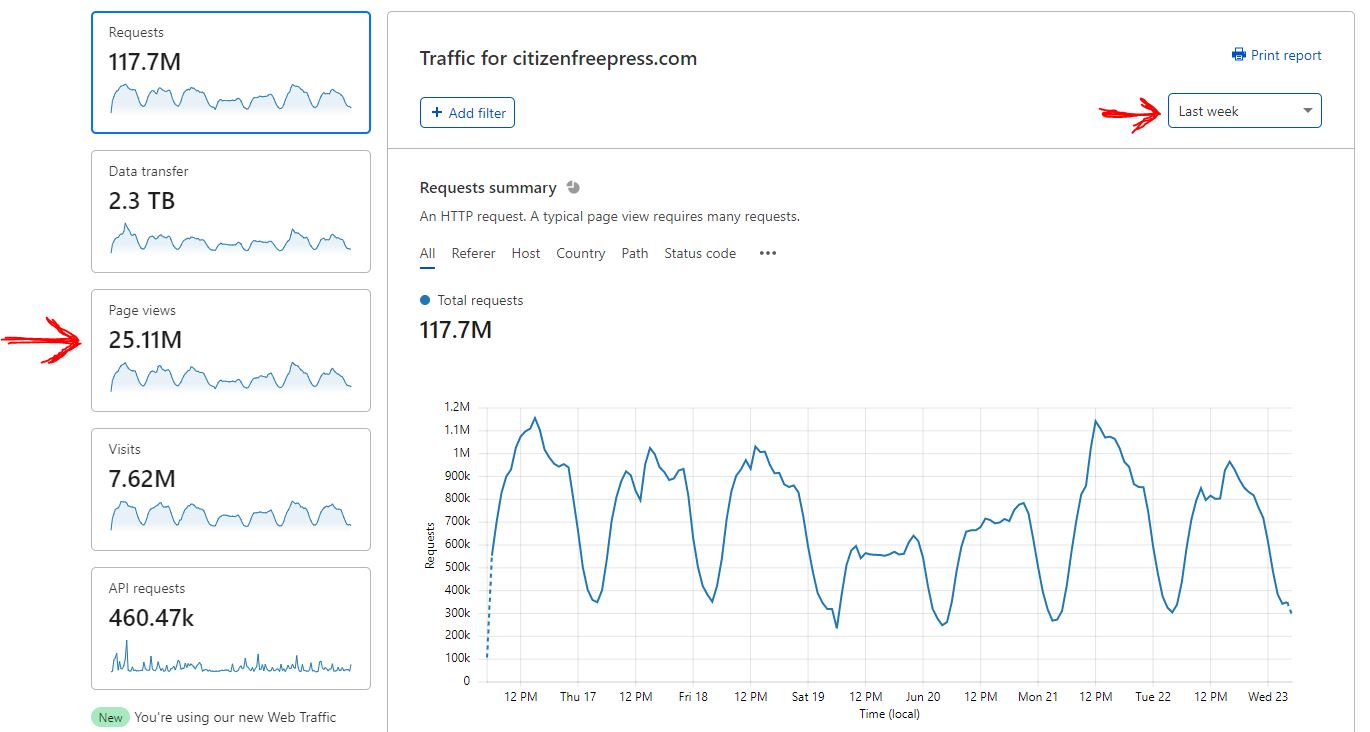Click the Requests y-axis title
The width and height of the screenshot is (1370, 732).
tap(430, 545)
